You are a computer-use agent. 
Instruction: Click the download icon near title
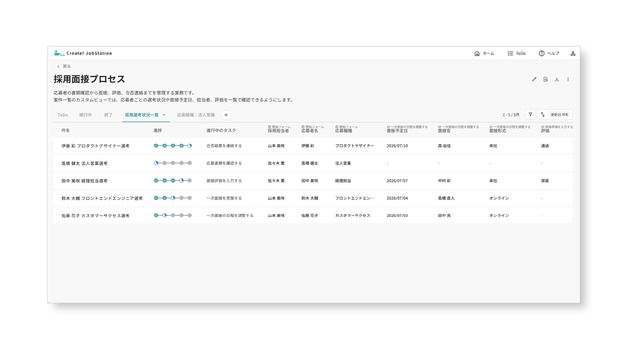point(557,79)
